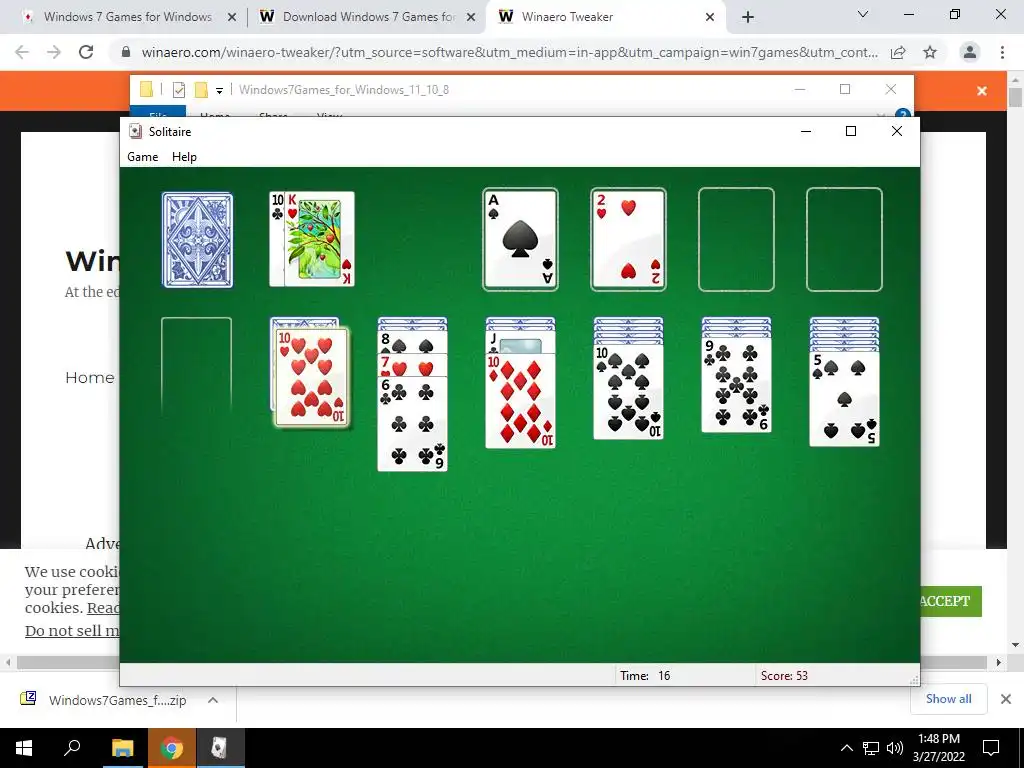The image size is (1024, 768).
Task: Open the Quick Access dropdown in Explorer window
Action: point(219,91)
